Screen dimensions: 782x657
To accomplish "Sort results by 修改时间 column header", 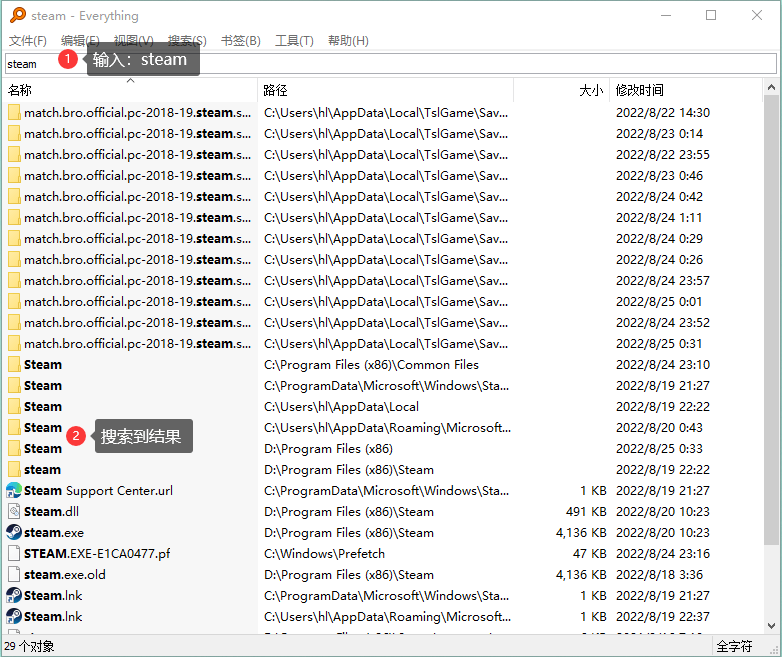I will [686, 90].
